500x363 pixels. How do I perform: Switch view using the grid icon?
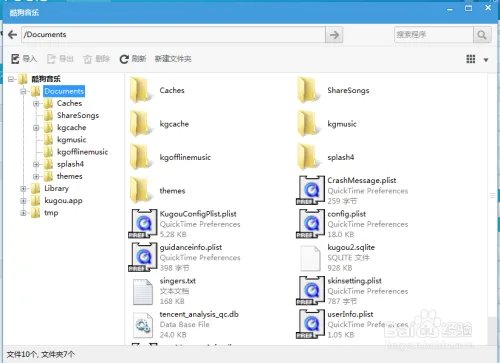(x=470, y=59)
